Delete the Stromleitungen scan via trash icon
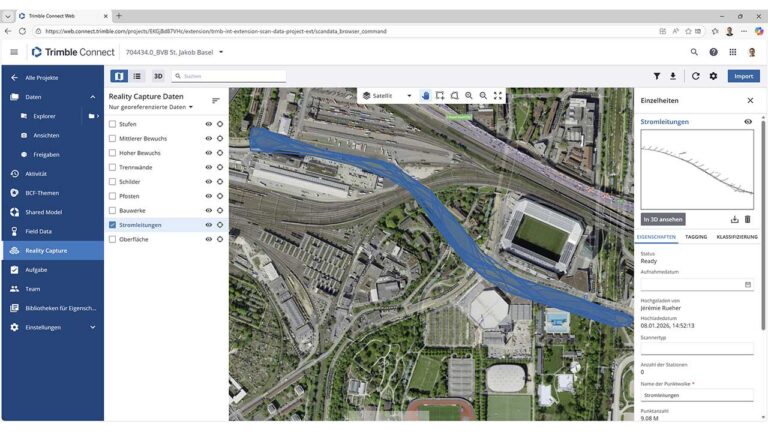This screenshot has height=432, width=768. click(x=747, y=219)
